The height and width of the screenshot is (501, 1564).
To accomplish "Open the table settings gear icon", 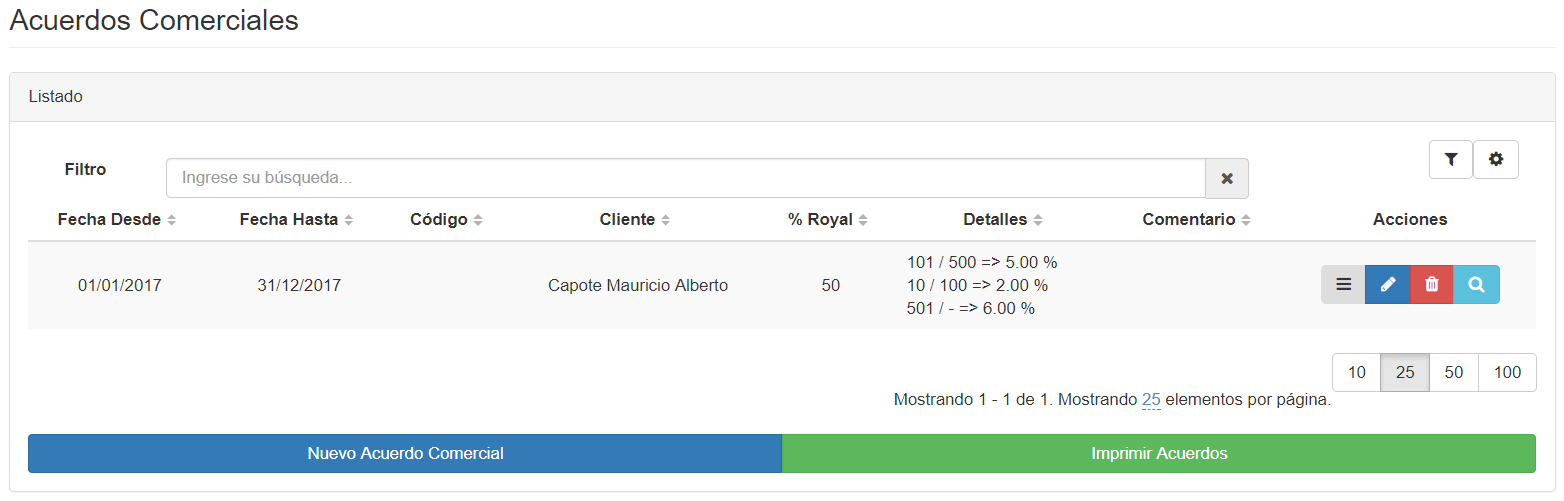I will (1496, 159).
